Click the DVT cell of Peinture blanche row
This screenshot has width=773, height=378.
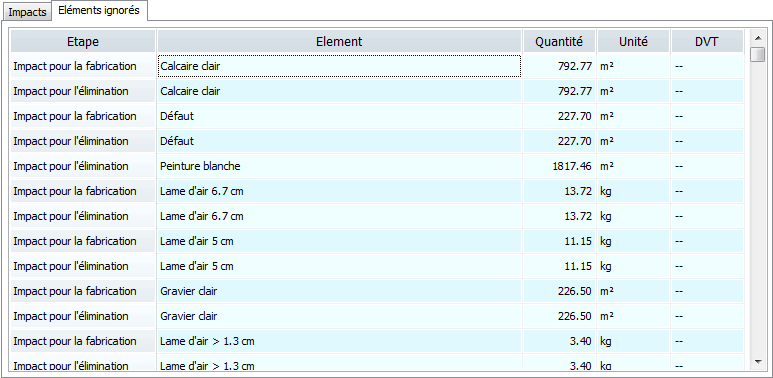point(707,166)
